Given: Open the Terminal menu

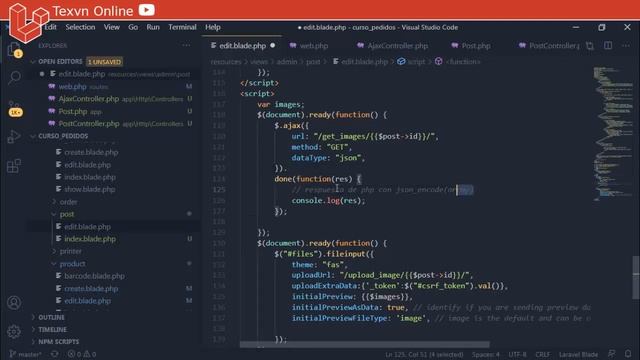Looking at the screenshot, I should click(x=182, y=27).
